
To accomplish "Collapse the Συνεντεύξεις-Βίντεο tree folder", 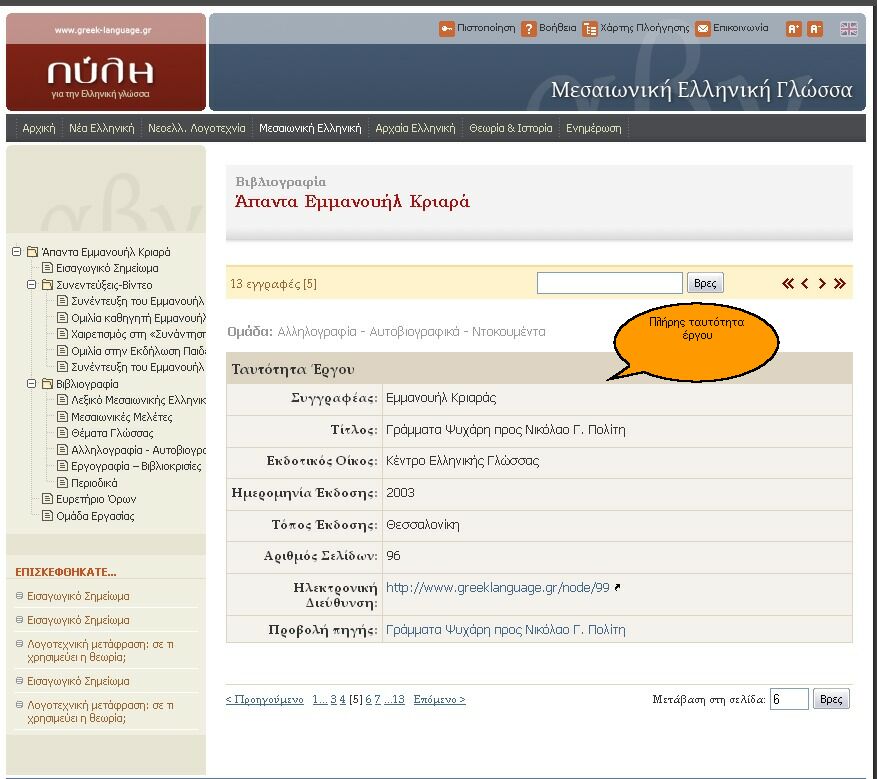I will 32,285.
